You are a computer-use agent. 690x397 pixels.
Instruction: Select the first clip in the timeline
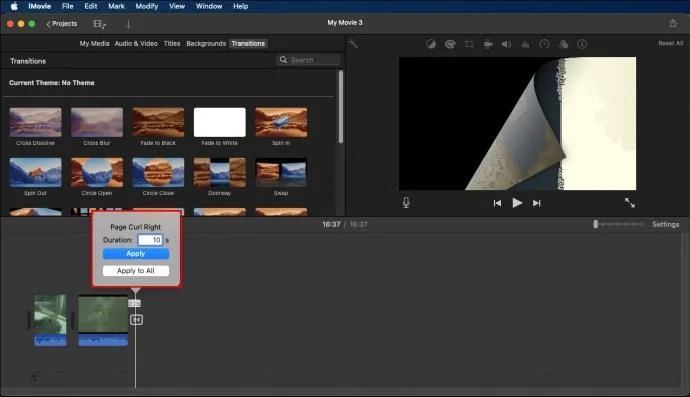pyautogui.click(x=51, y=320)
